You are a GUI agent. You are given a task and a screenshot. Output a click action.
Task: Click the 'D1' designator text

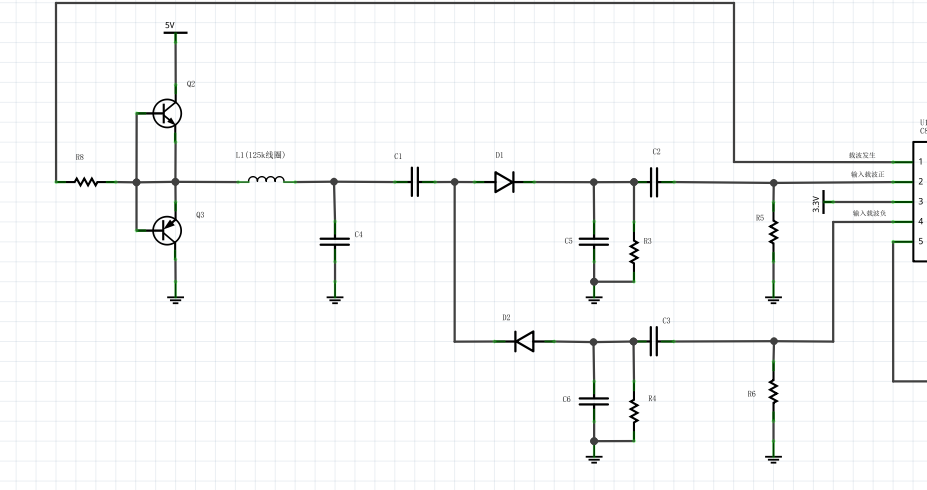click(500, 155)
